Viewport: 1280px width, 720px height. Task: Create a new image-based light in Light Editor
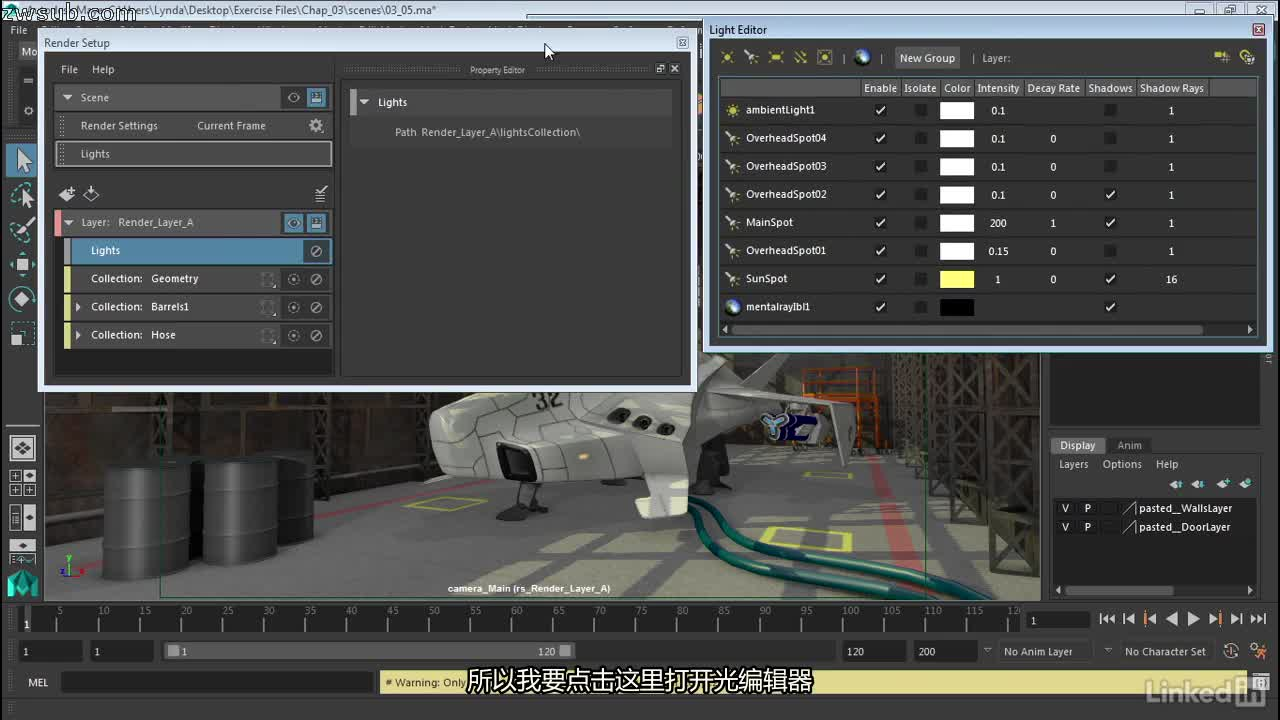[x=862, y=58]
